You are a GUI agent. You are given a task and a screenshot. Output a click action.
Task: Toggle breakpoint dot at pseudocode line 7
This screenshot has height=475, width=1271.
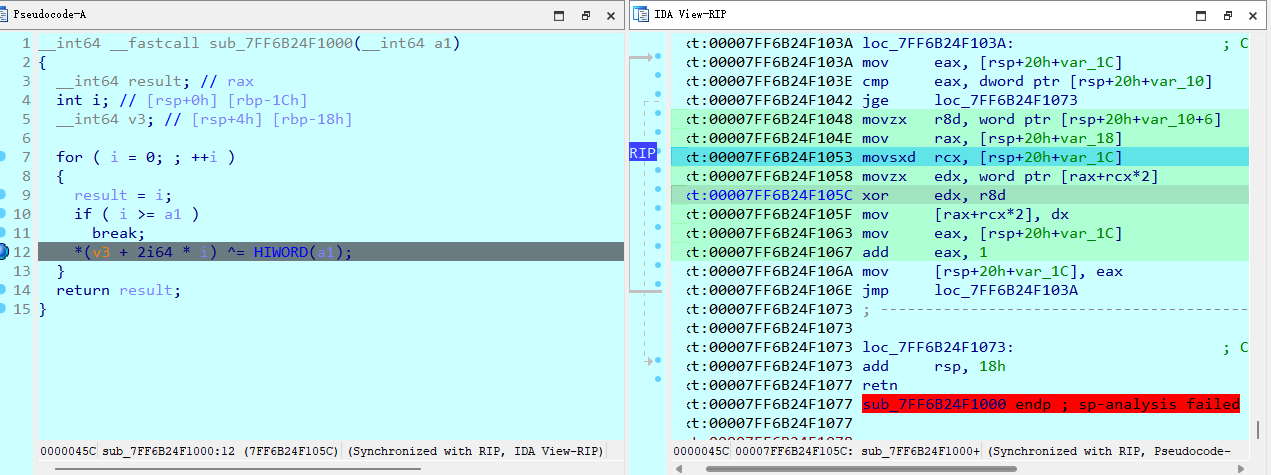point(4,157)
